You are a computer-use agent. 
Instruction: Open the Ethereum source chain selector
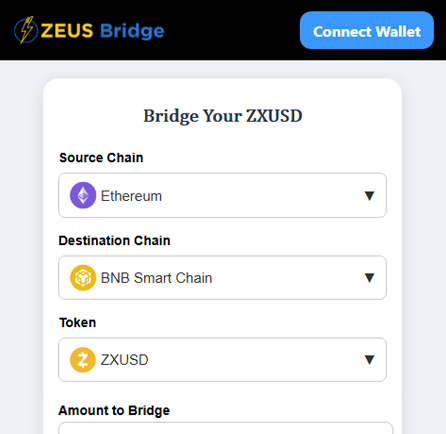222,195
